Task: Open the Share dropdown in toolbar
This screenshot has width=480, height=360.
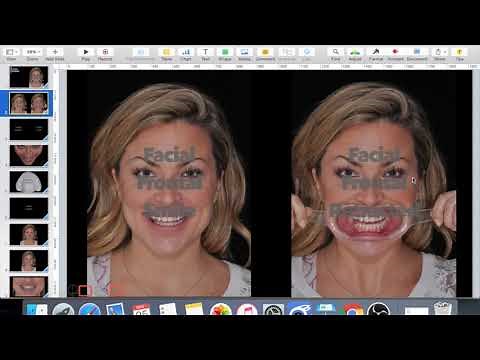Action: click(x=440, y=52)
